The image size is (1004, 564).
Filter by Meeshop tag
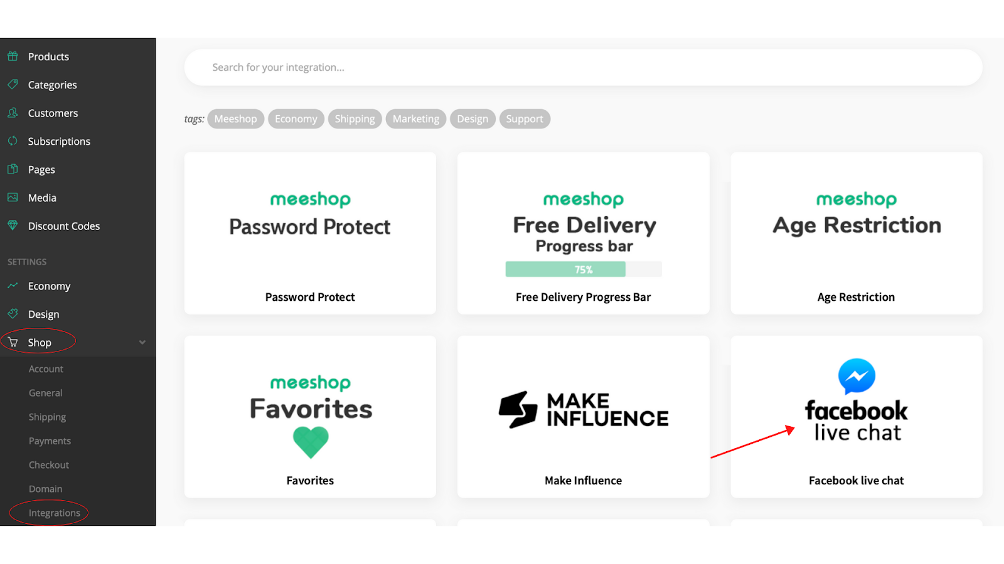click(x=236, y=119)
